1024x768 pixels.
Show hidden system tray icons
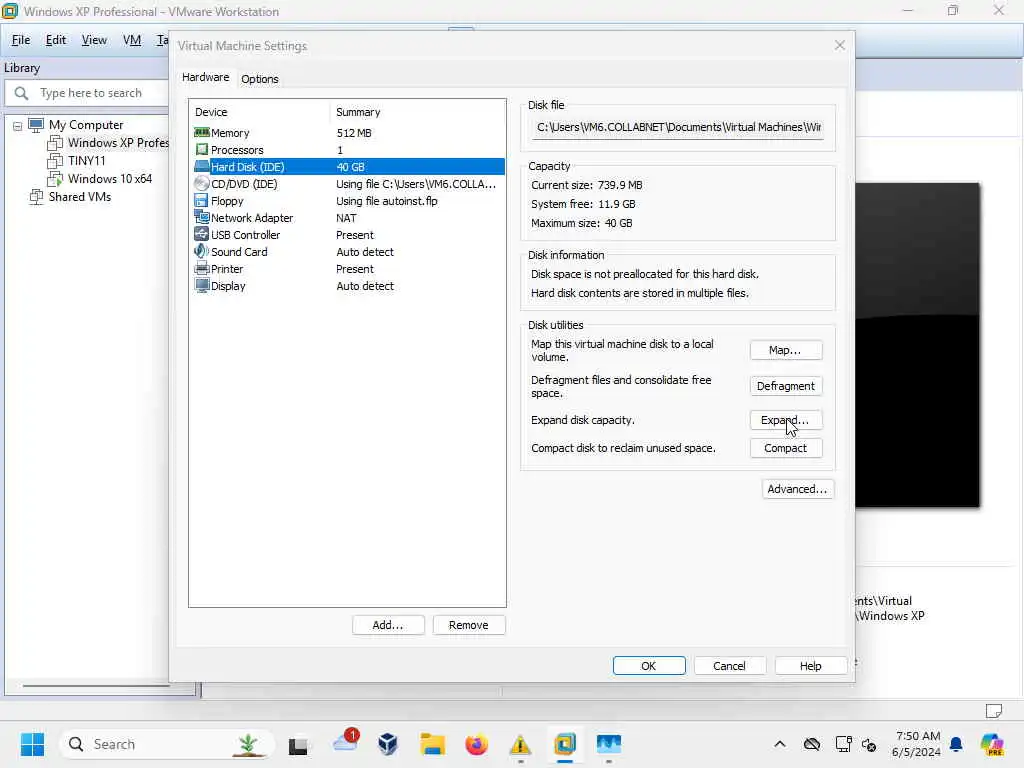tap(780, 744)
